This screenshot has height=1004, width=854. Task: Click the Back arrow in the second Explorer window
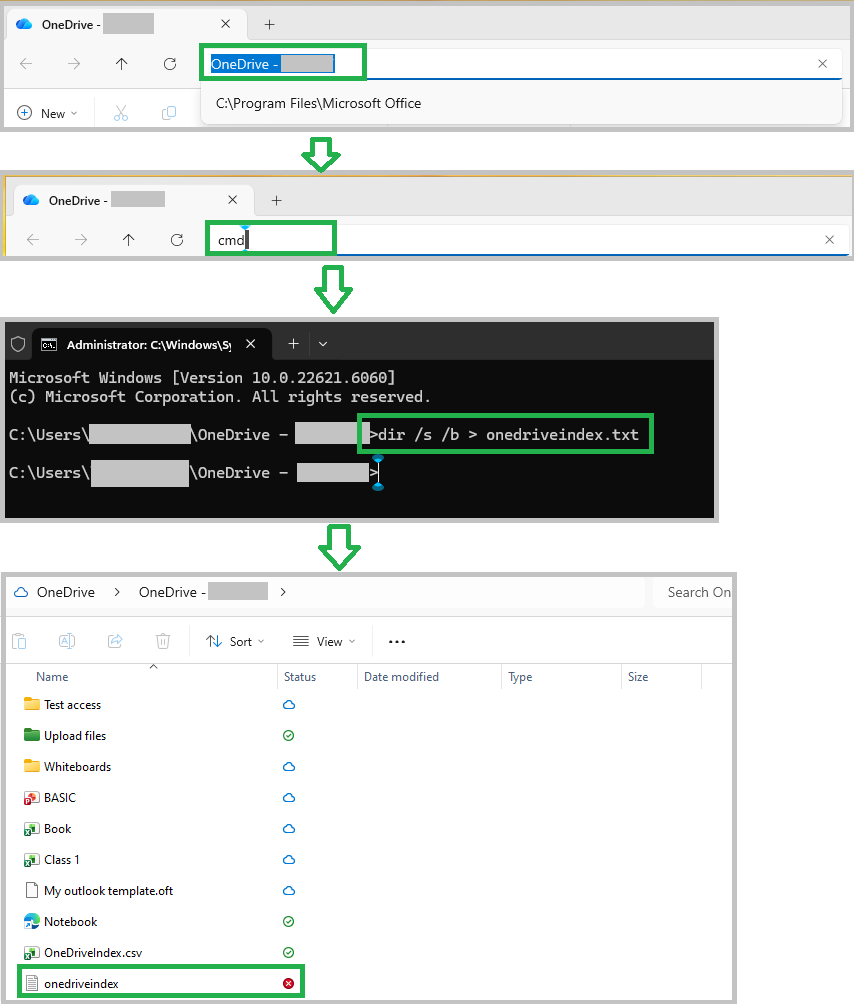(x=33, y=239)
